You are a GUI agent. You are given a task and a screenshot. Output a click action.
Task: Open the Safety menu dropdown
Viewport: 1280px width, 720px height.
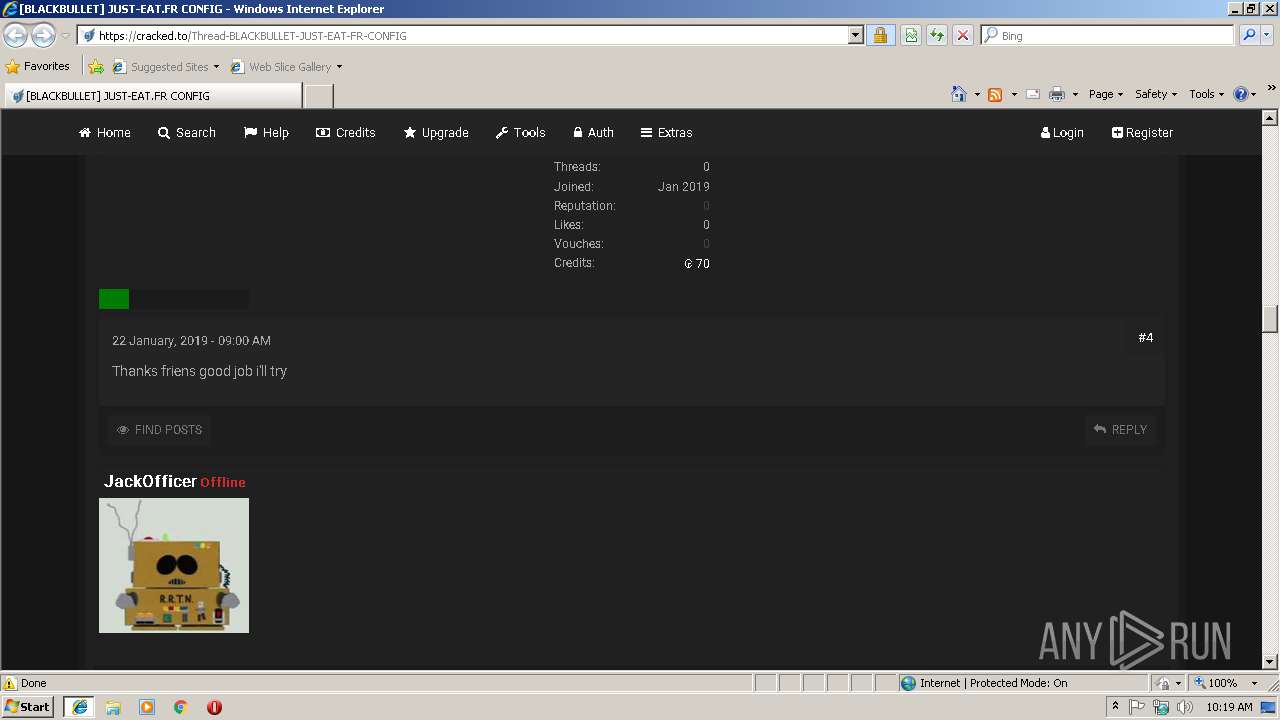point(1156,94)
